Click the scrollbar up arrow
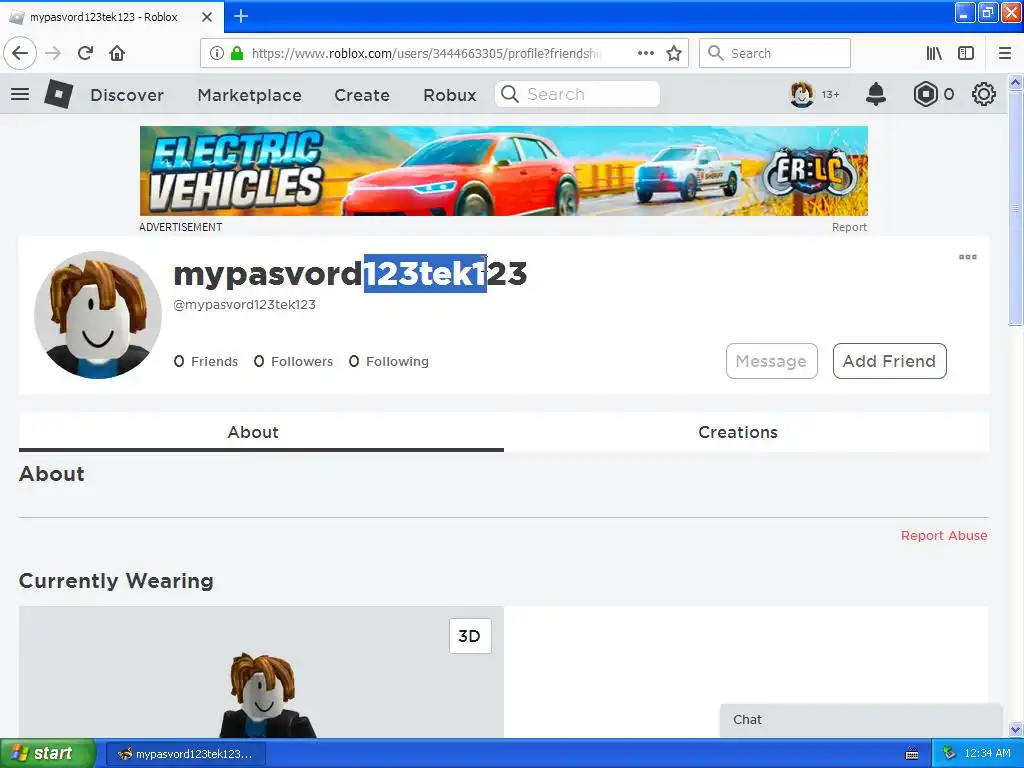The width and height of the screenshot is (1024, 768). pyautogui.click(x=1015, y=82)
